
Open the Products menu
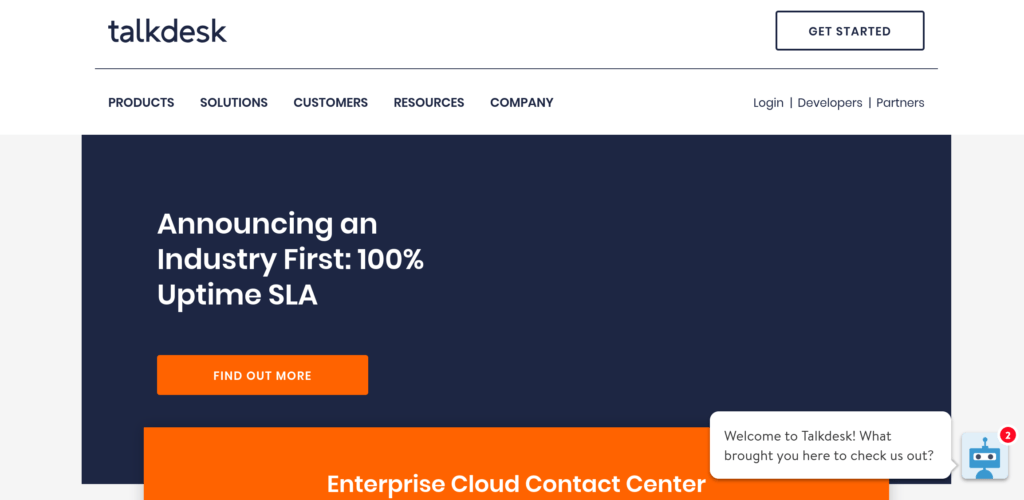pyautogui.click(x=141, y=102)
